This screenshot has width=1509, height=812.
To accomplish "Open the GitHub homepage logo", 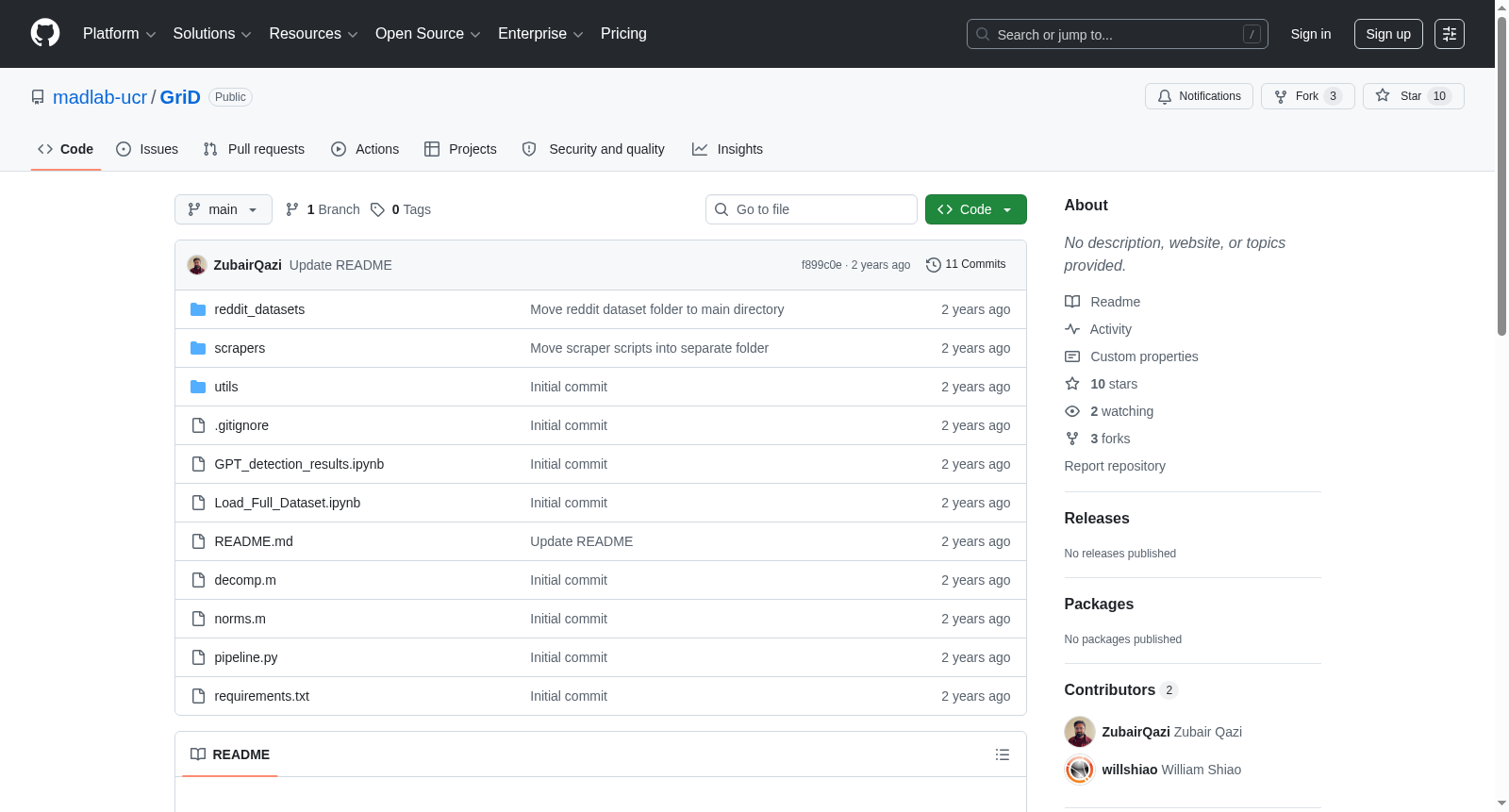I will pyautogui.click(x=45, y=33).
